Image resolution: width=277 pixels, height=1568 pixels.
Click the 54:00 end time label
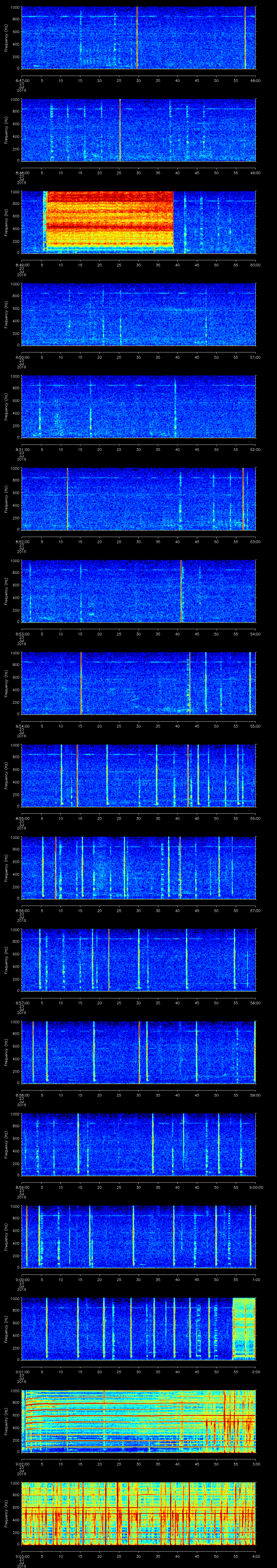[256, 634]
